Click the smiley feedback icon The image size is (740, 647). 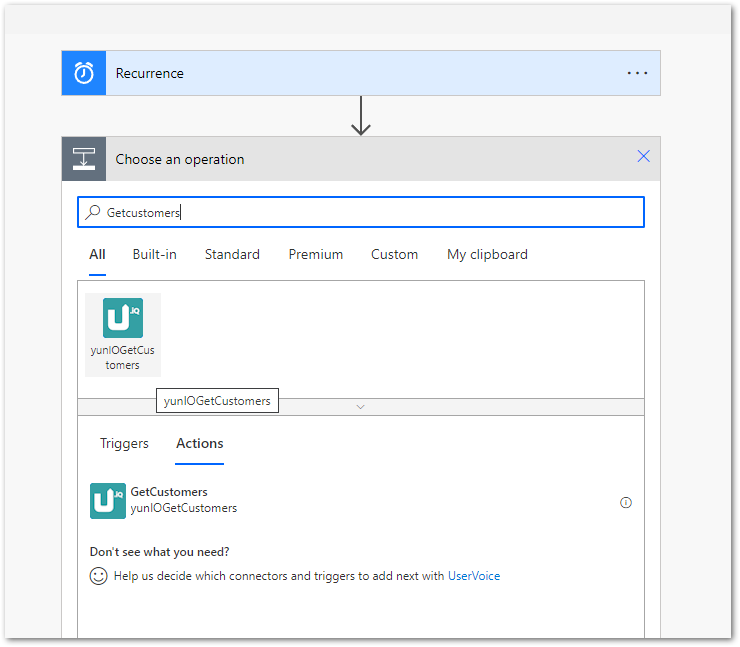(x=99, y=576)
